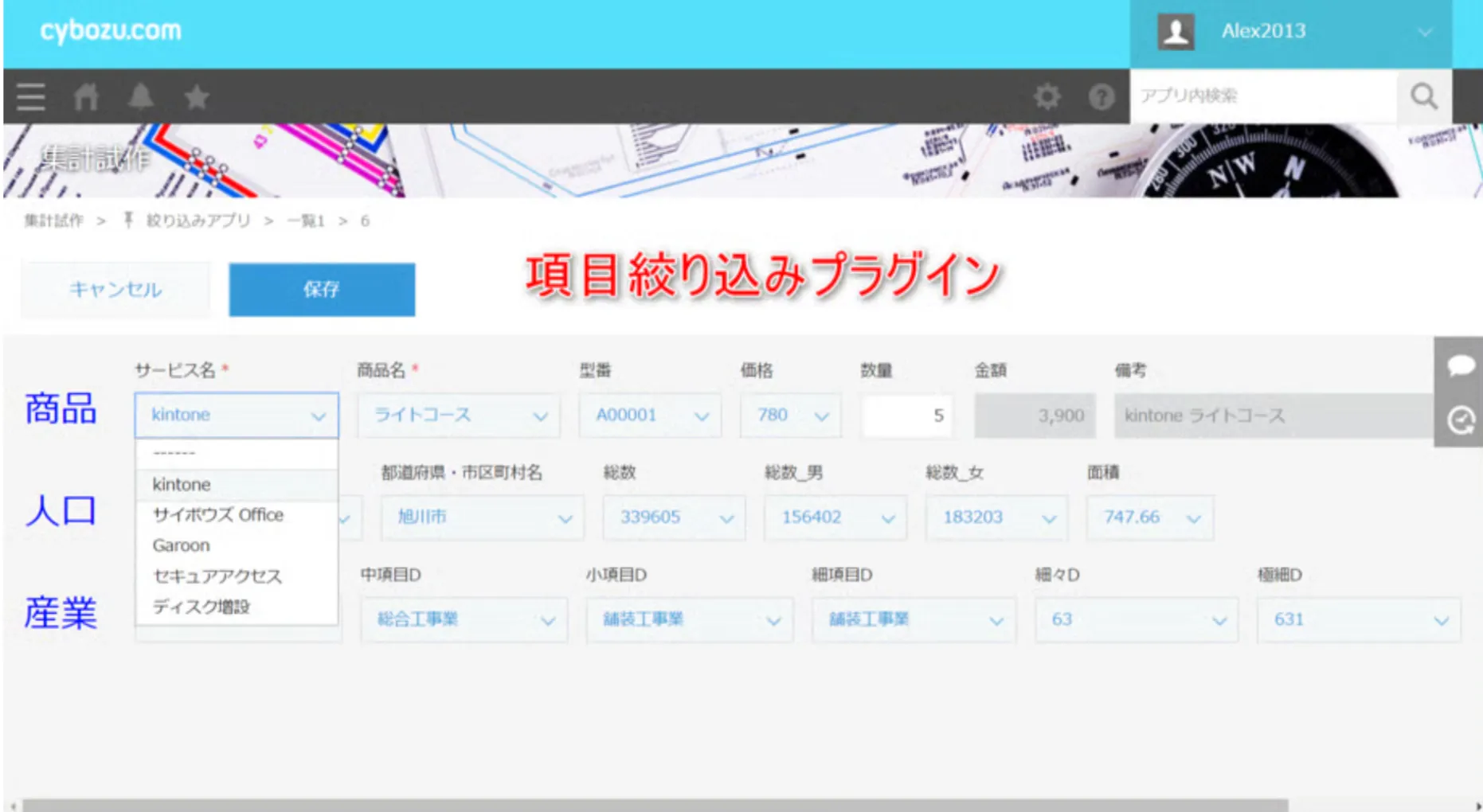Click the 人口 section label
This screenshot has width=1483, height=812.
[x=61, y=510]
